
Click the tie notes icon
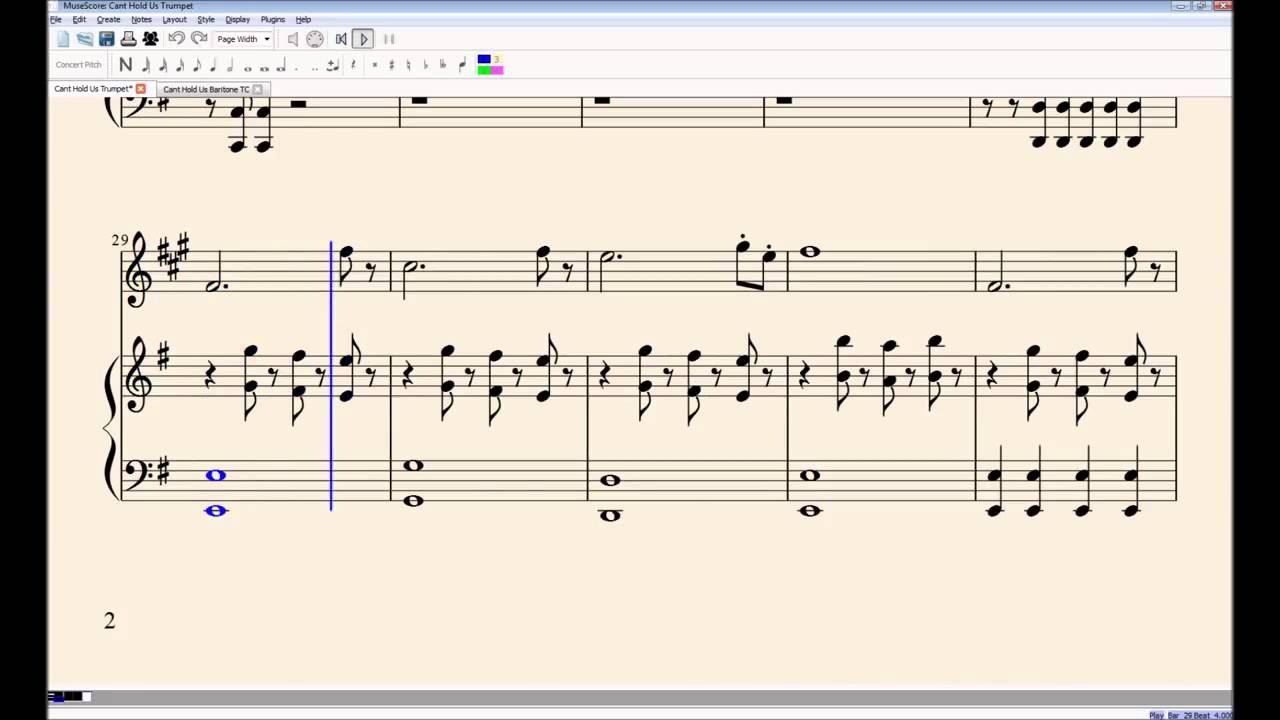[x=332, y=65]
